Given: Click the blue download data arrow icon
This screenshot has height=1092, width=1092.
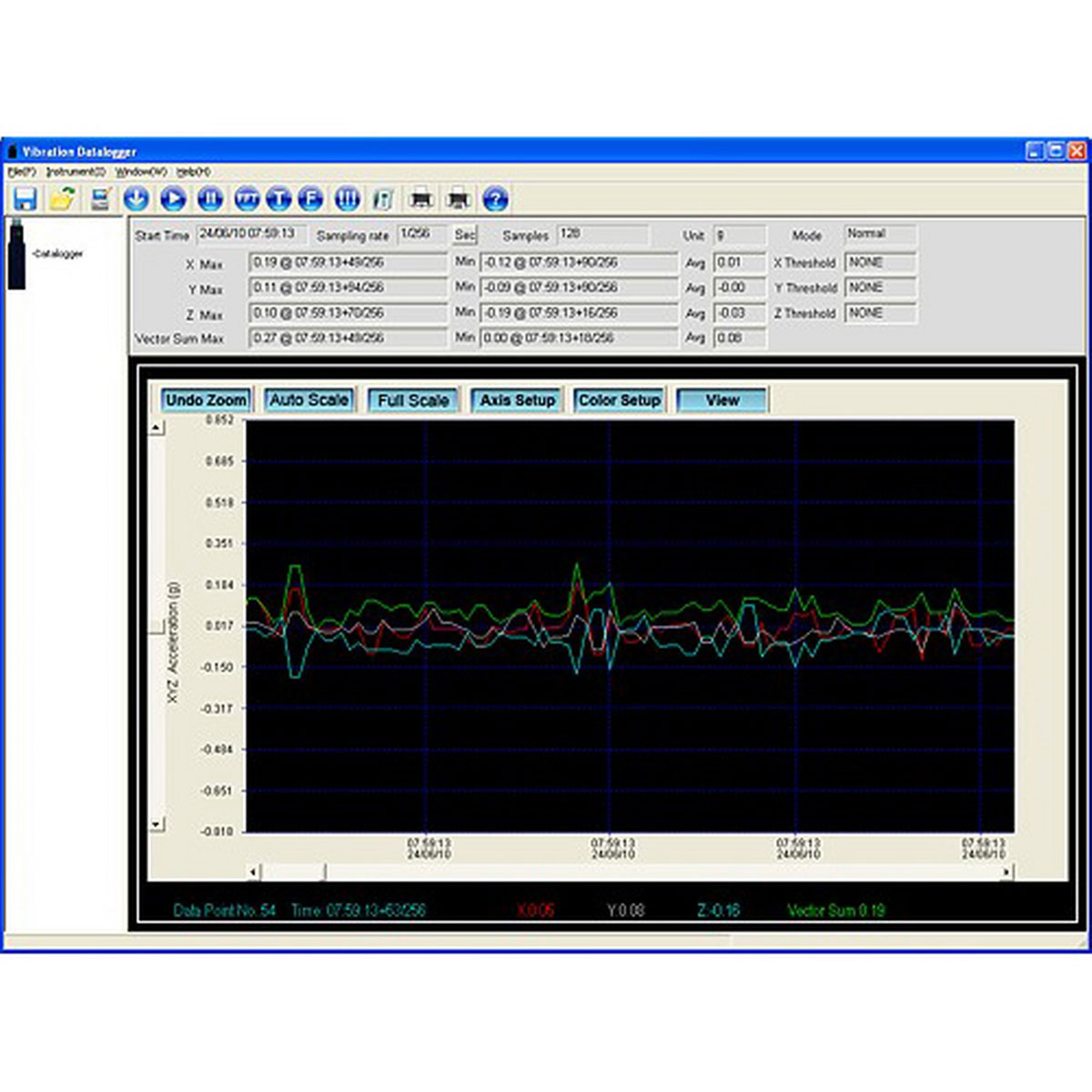Looking at the screenshot, I should pos(137,198).
